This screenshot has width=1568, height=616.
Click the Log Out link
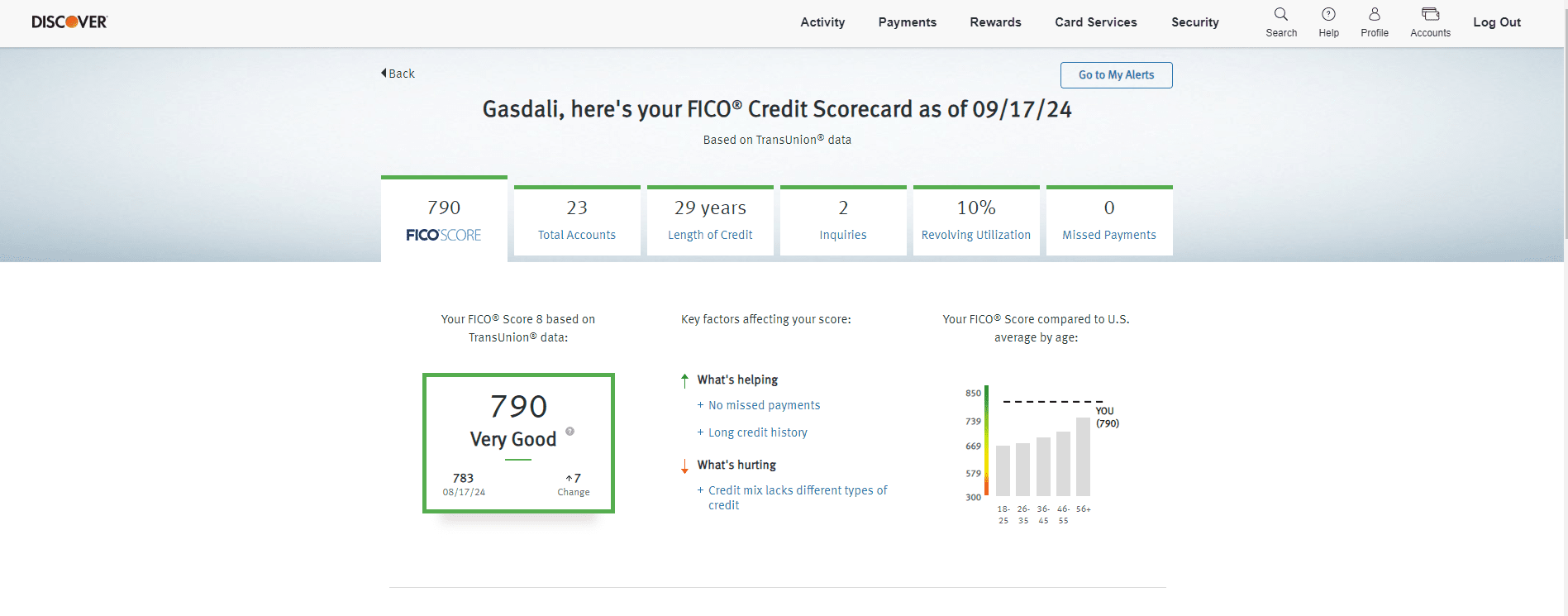1496,22
